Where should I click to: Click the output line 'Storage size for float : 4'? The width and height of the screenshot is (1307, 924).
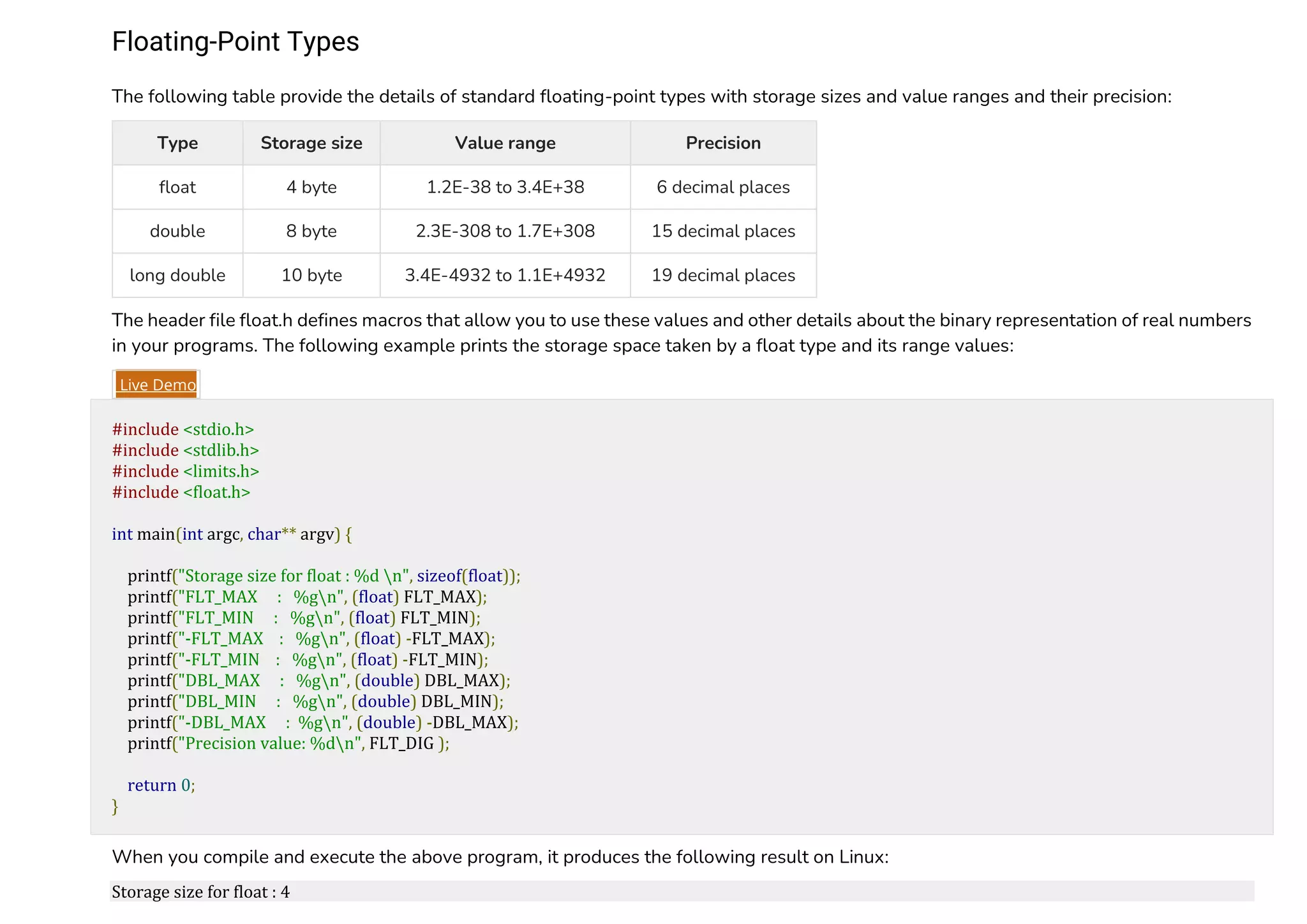(200, 892)
